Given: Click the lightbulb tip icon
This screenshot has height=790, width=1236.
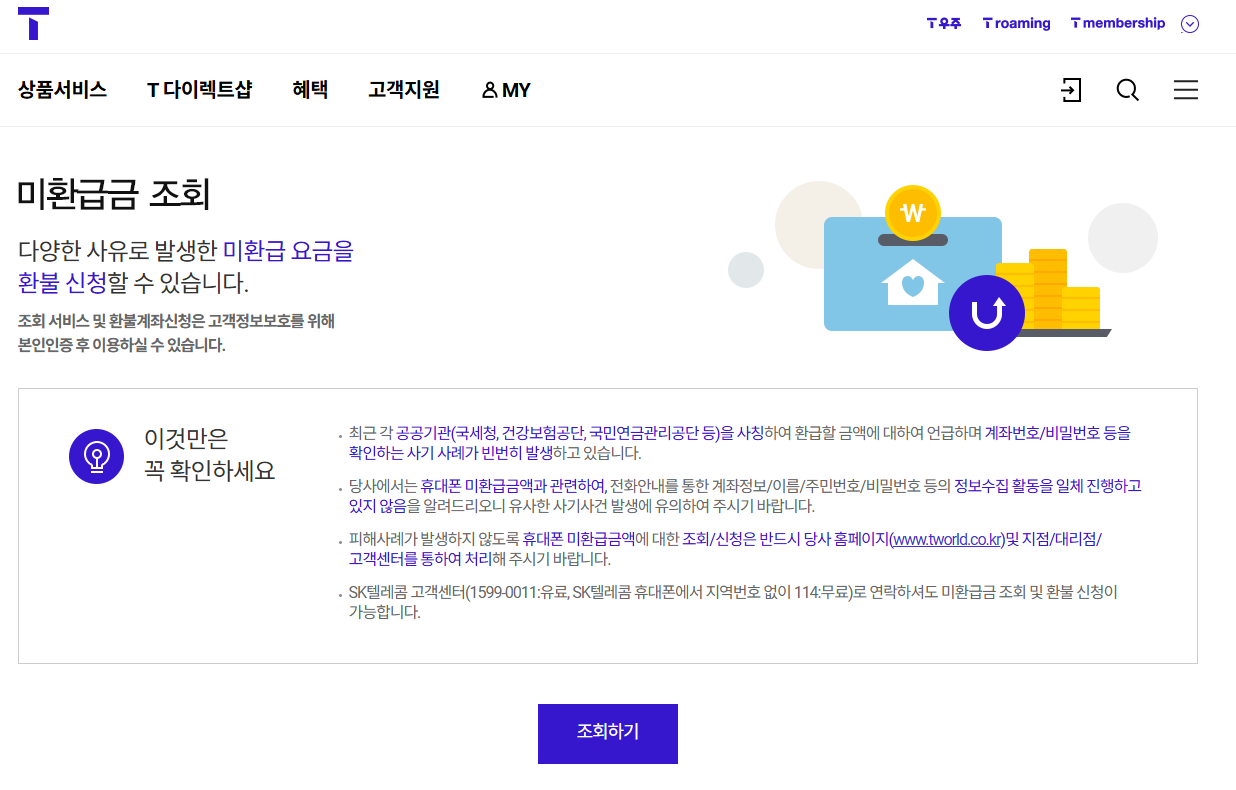Looking at the screenshot, I should coord(96,456).
